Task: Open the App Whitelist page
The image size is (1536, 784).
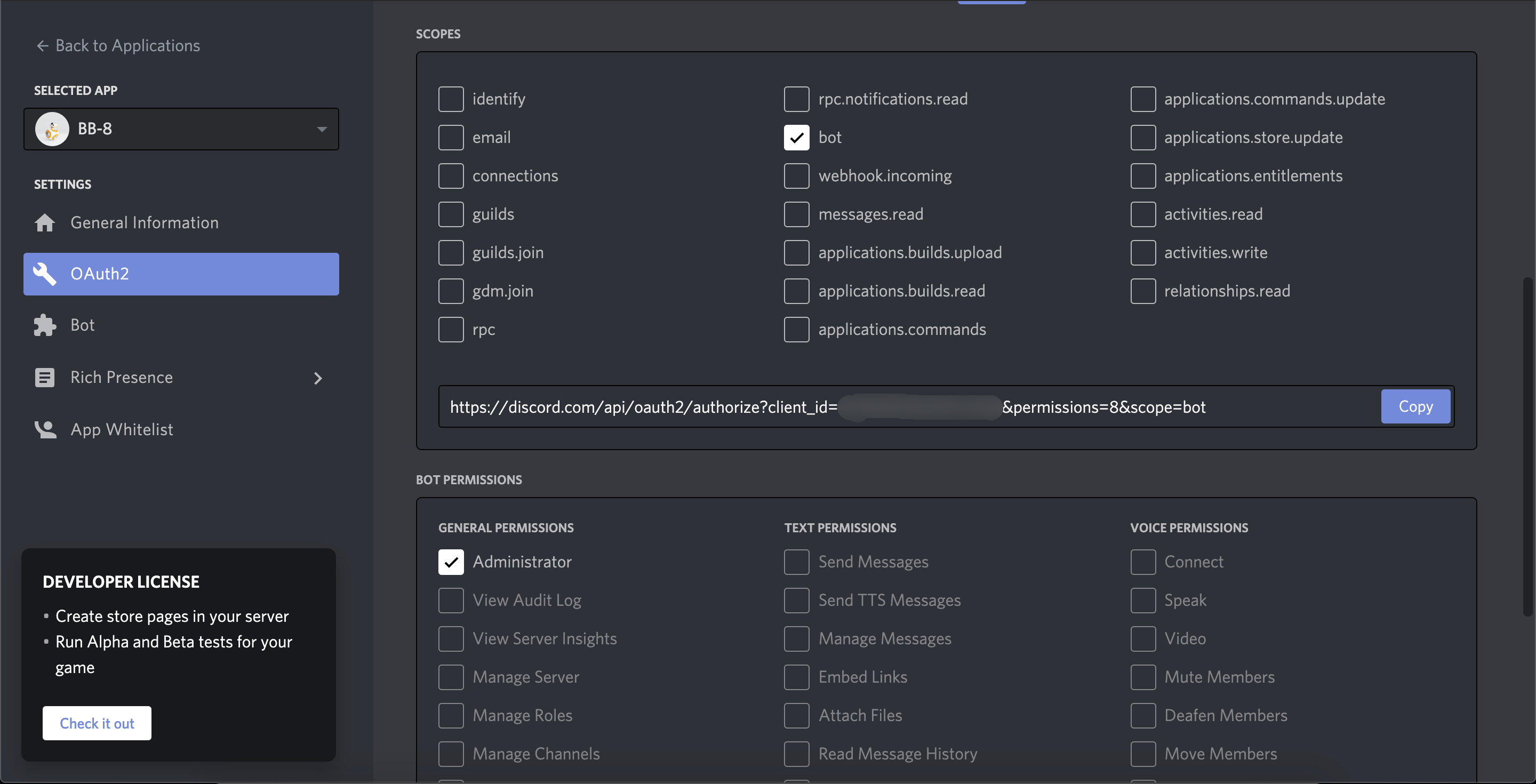Action: (181, 429)
